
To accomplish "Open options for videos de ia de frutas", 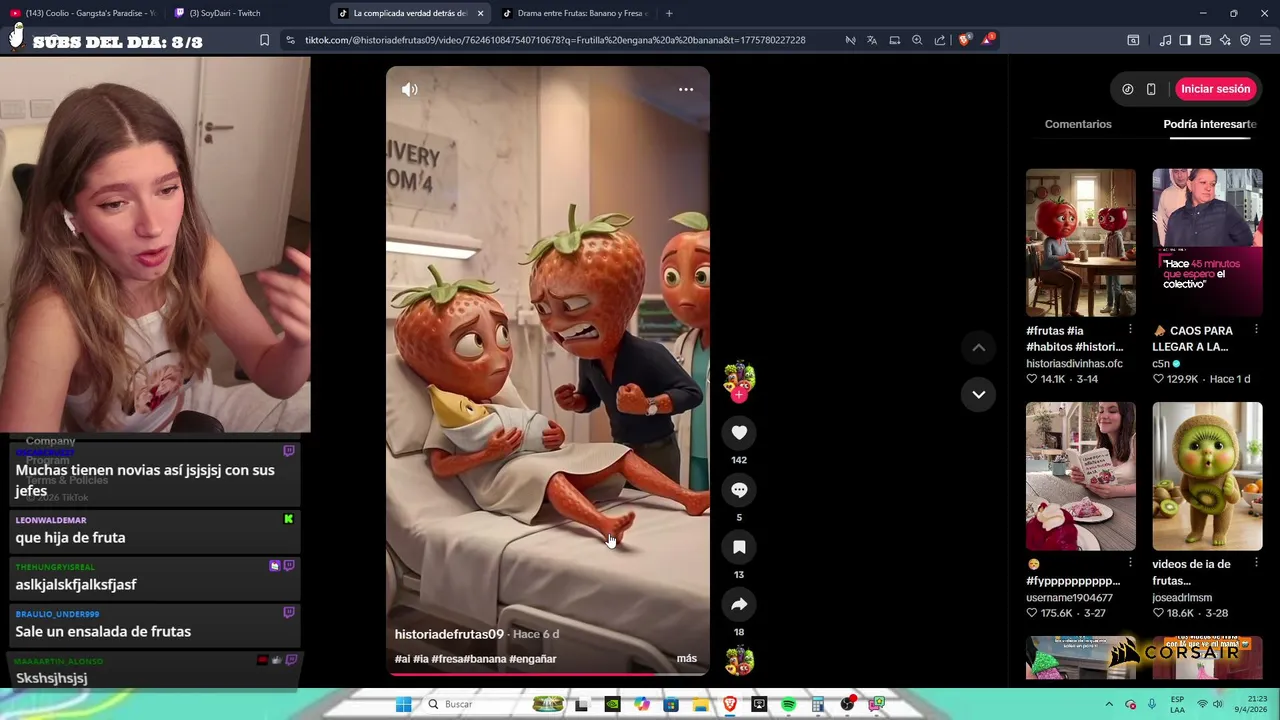I will pos(1256,564).
